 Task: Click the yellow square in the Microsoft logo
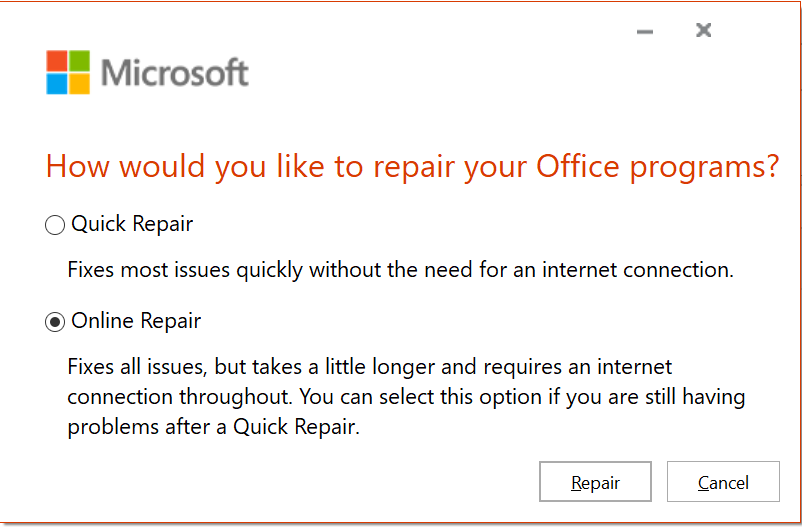click(x=79, y=83)
